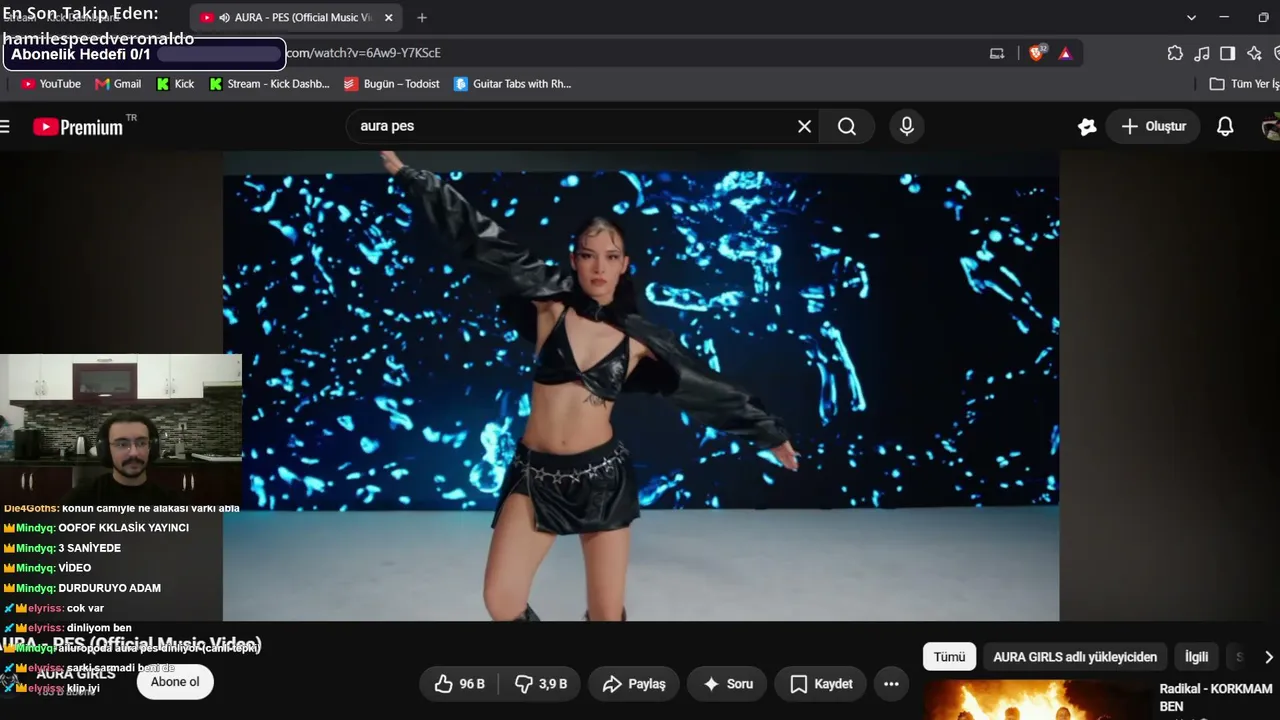Open the Leo AI sparkle icon
The height and width of the screenshot is (720, 1280).
[1254, 53]
